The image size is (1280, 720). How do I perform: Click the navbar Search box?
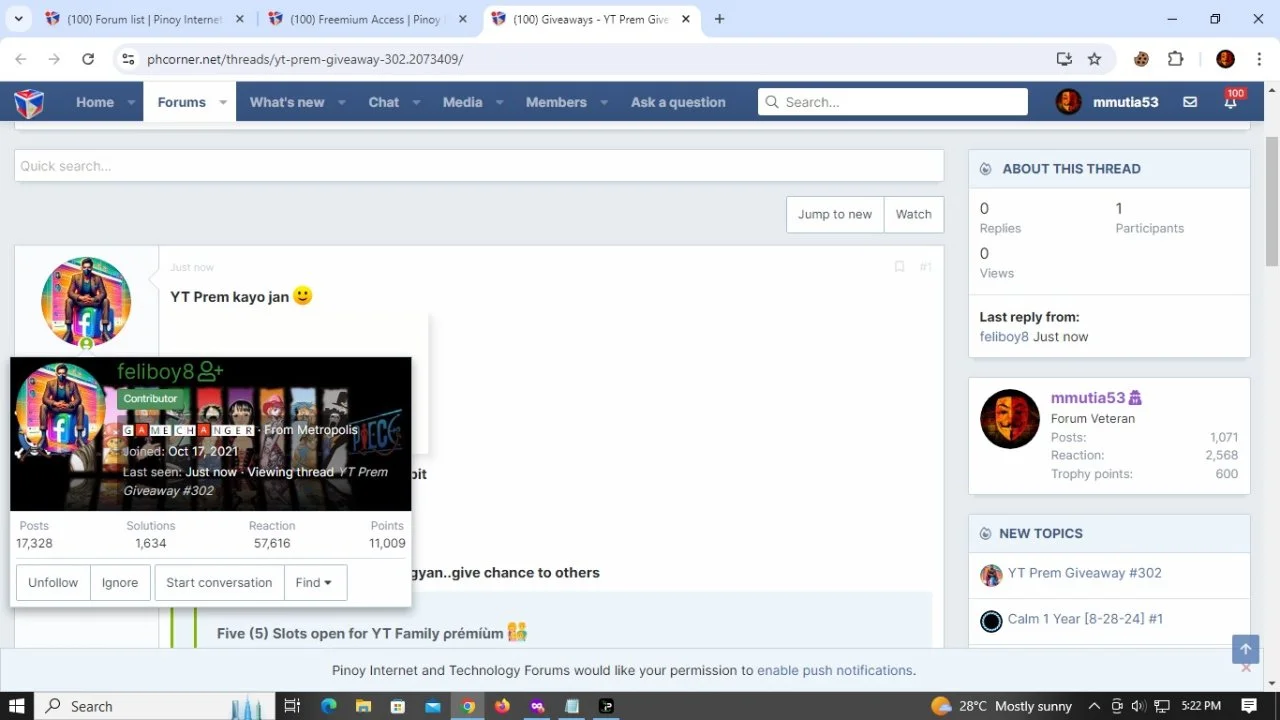[x=893, y=102]
